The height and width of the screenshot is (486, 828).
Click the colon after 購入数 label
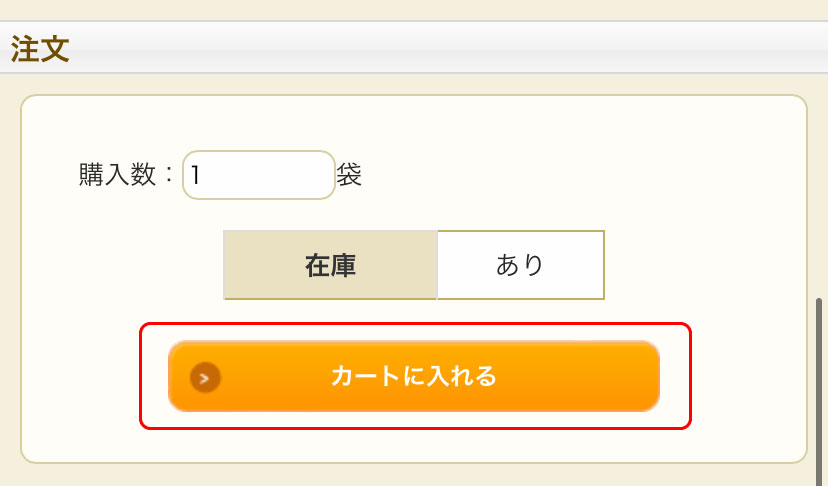(169, 174)
